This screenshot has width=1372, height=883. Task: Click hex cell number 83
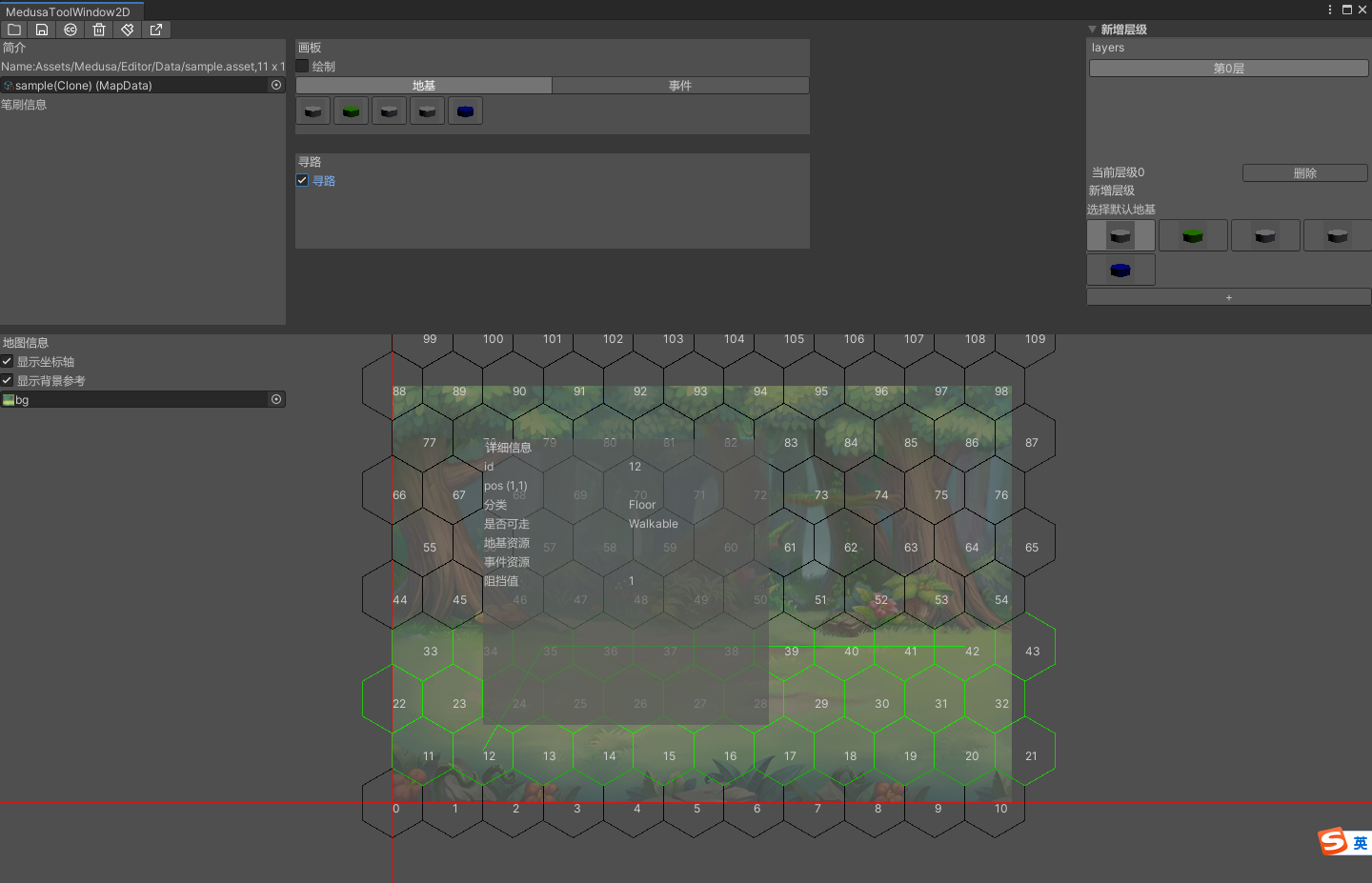[791, 443]
